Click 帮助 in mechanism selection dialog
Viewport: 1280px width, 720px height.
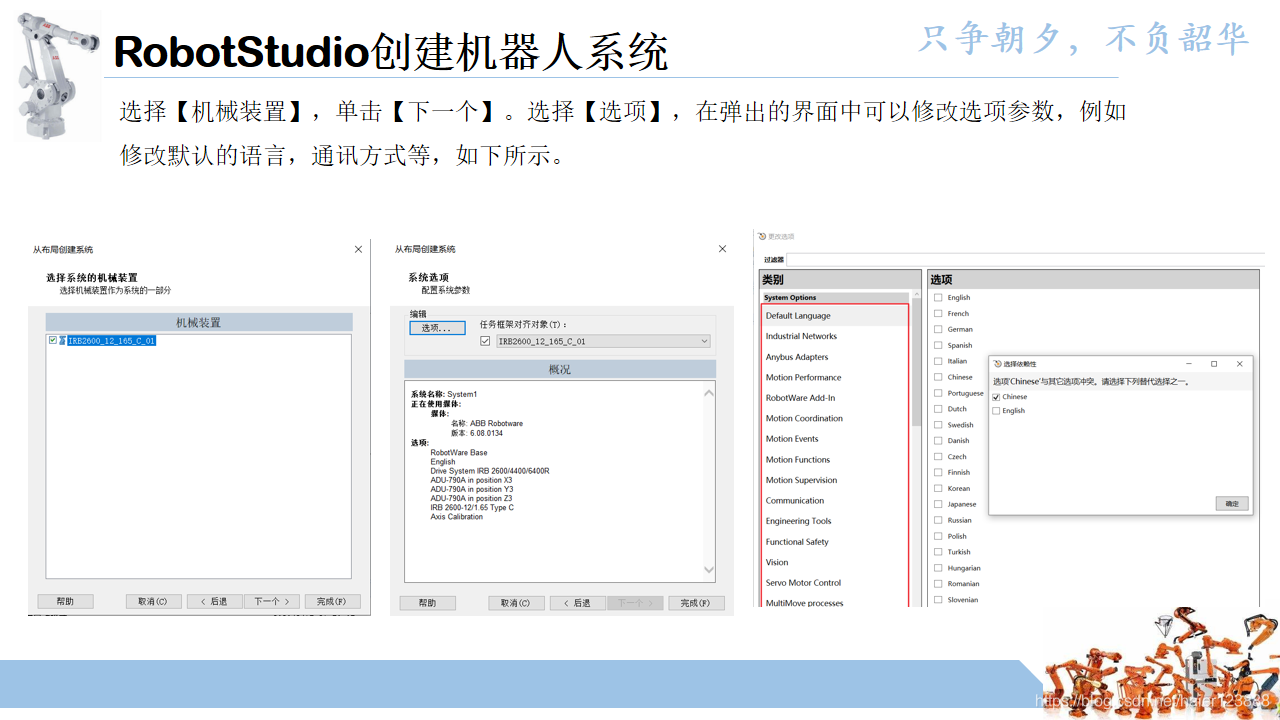tap(65, 602)
